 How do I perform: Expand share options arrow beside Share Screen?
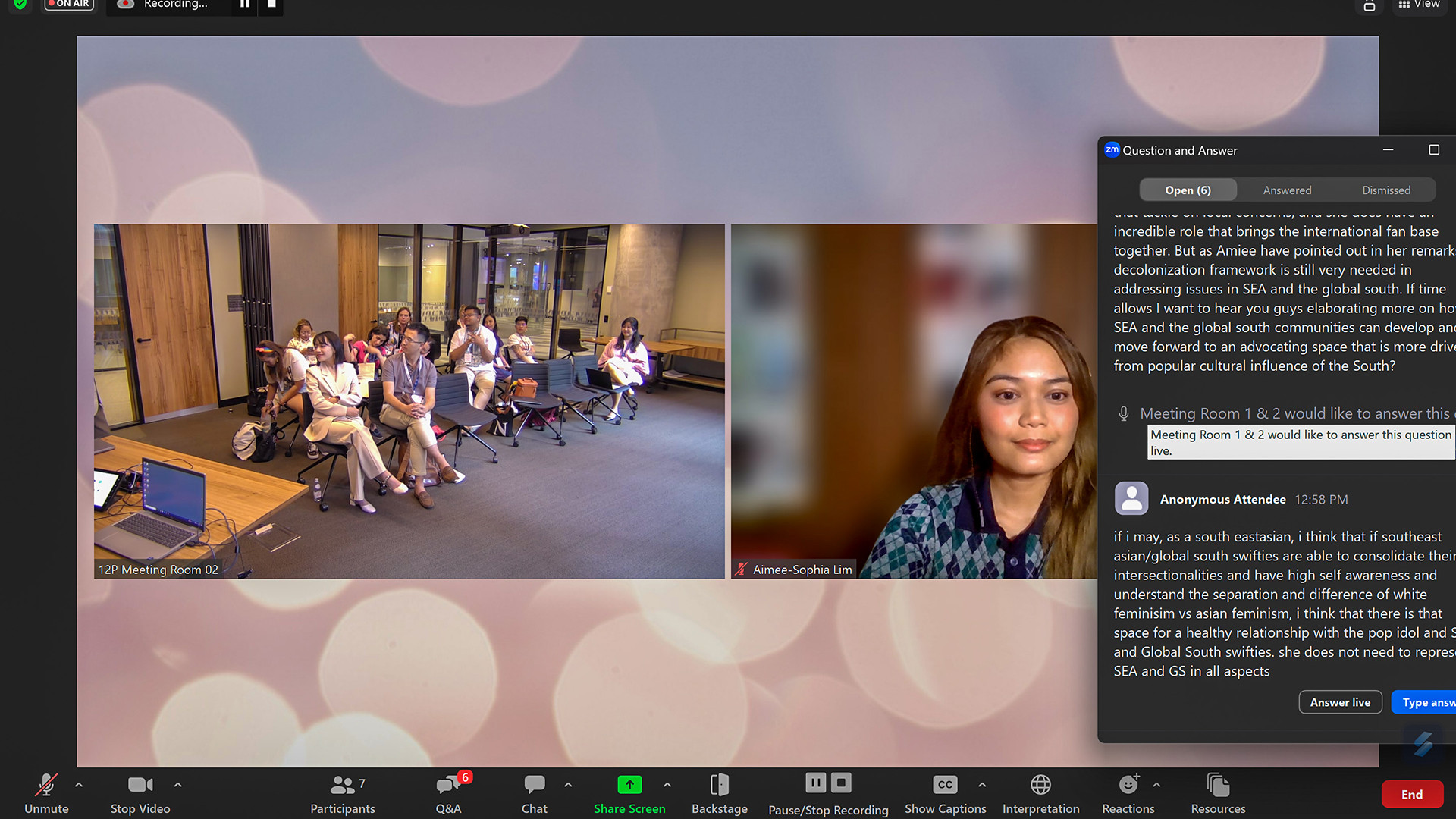pyautogui.click(x=667, y=785)
